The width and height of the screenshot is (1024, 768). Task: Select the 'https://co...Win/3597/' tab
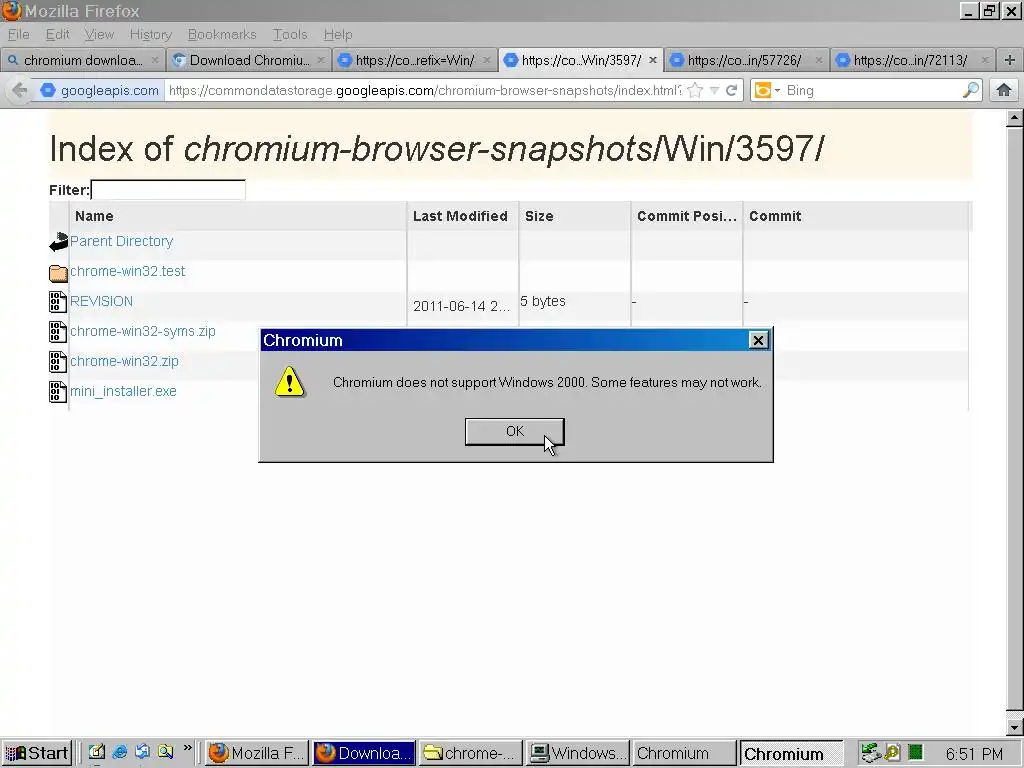coord(581,60)
